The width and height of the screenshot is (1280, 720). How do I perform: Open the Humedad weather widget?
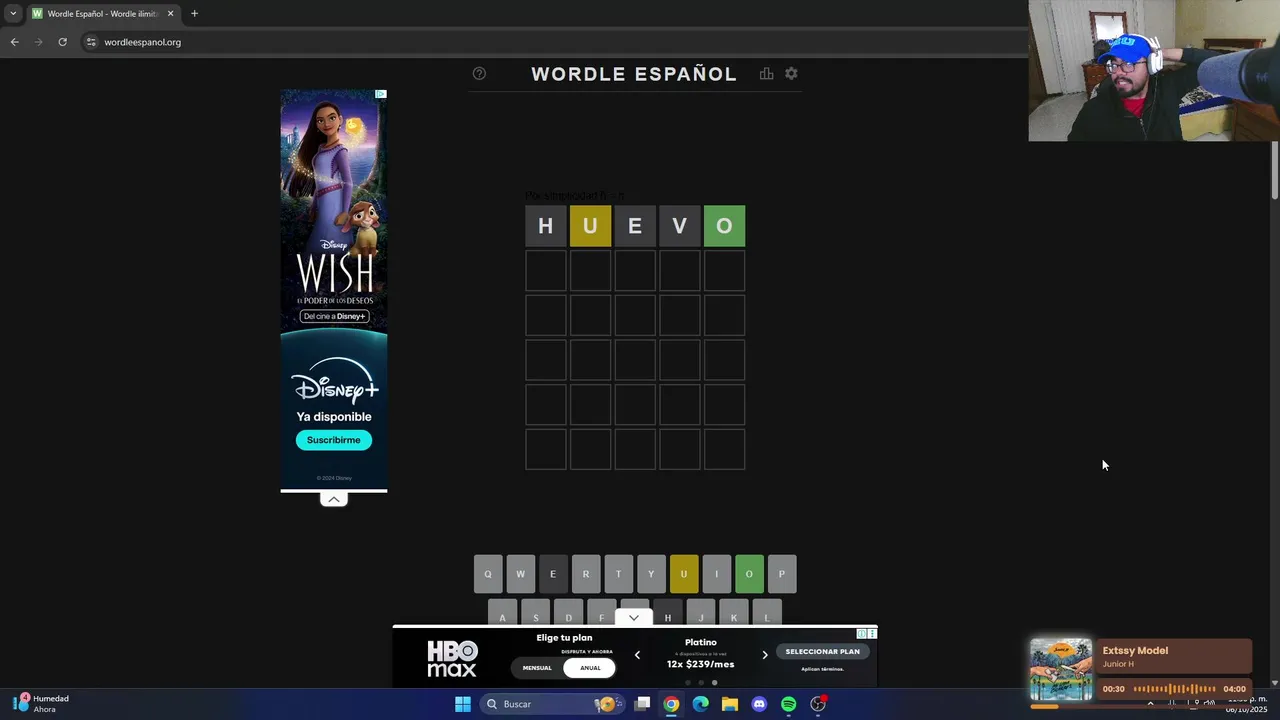[42, 704]
